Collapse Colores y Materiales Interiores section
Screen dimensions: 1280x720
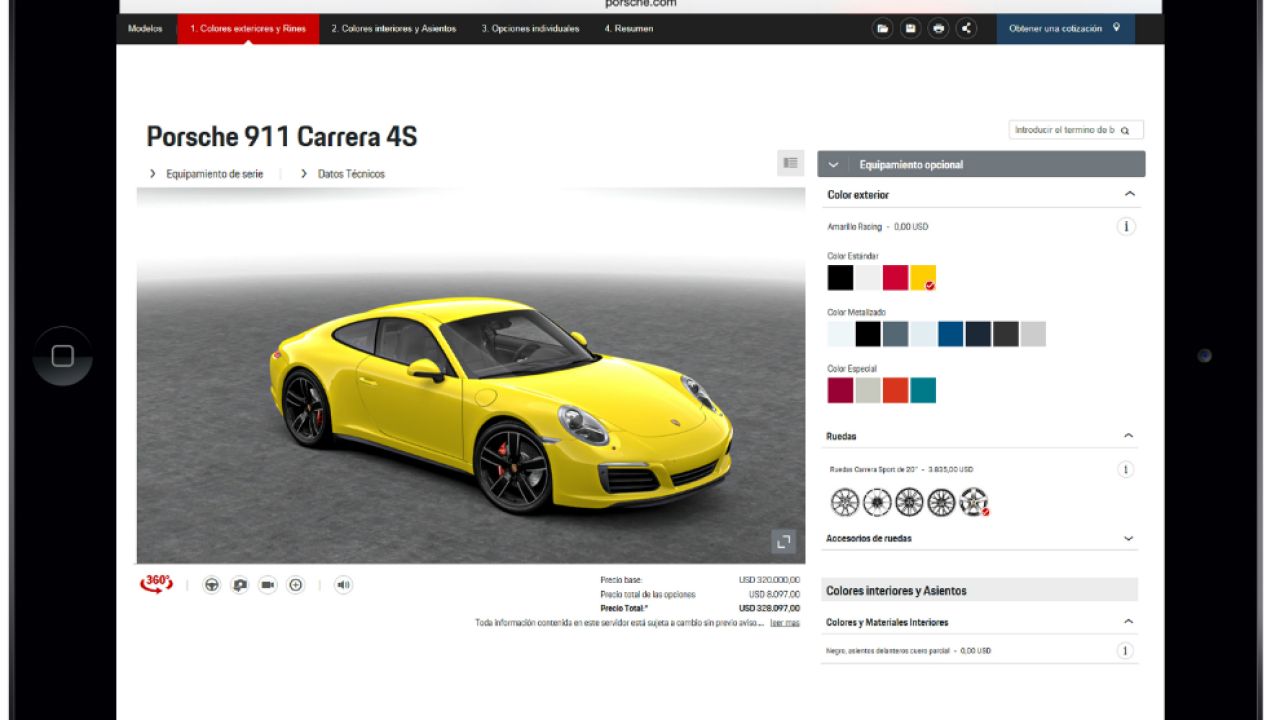[1128, 622]
